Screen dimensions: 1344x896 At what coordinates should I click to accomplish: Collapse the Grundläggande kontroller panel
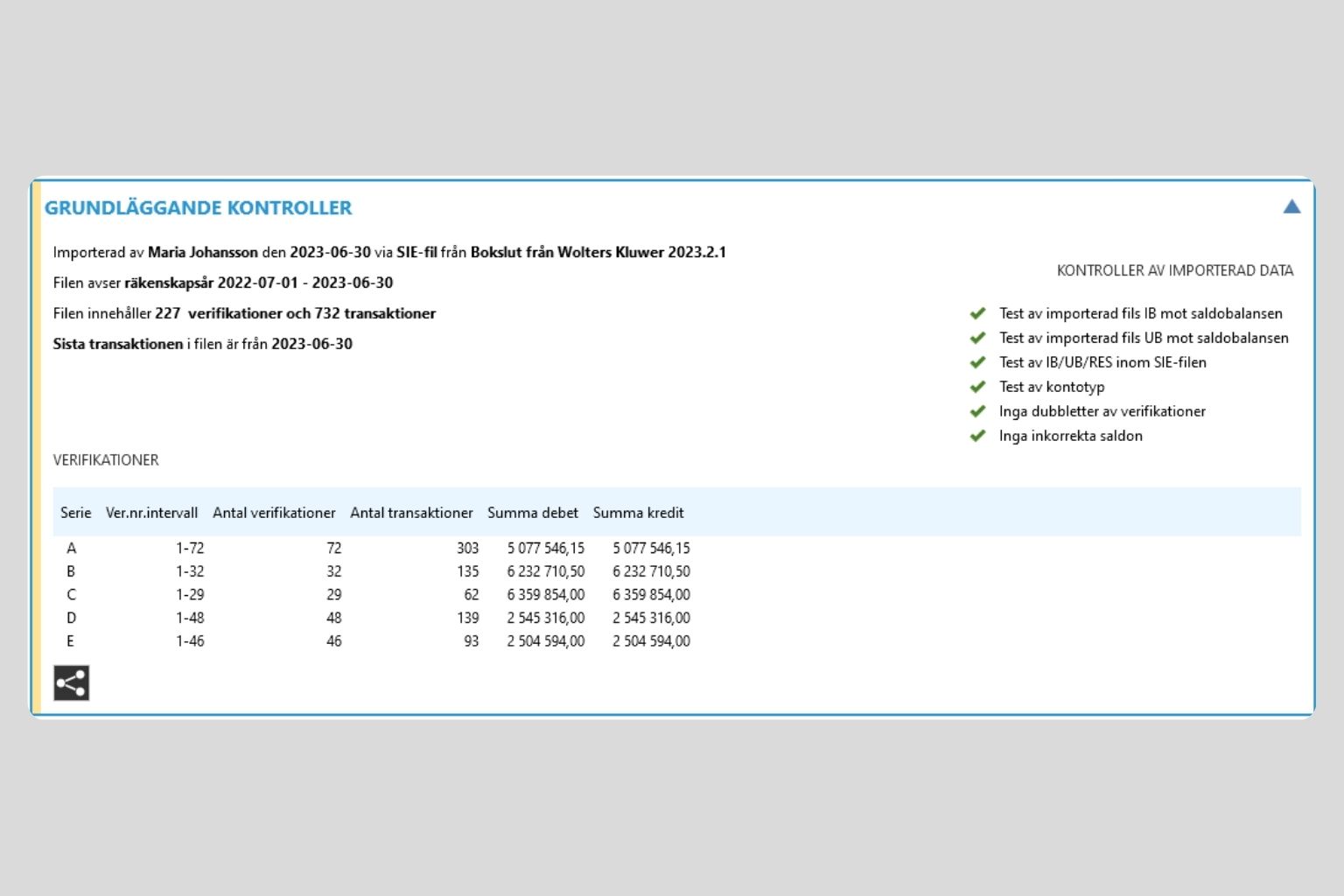click(1291, 206)
